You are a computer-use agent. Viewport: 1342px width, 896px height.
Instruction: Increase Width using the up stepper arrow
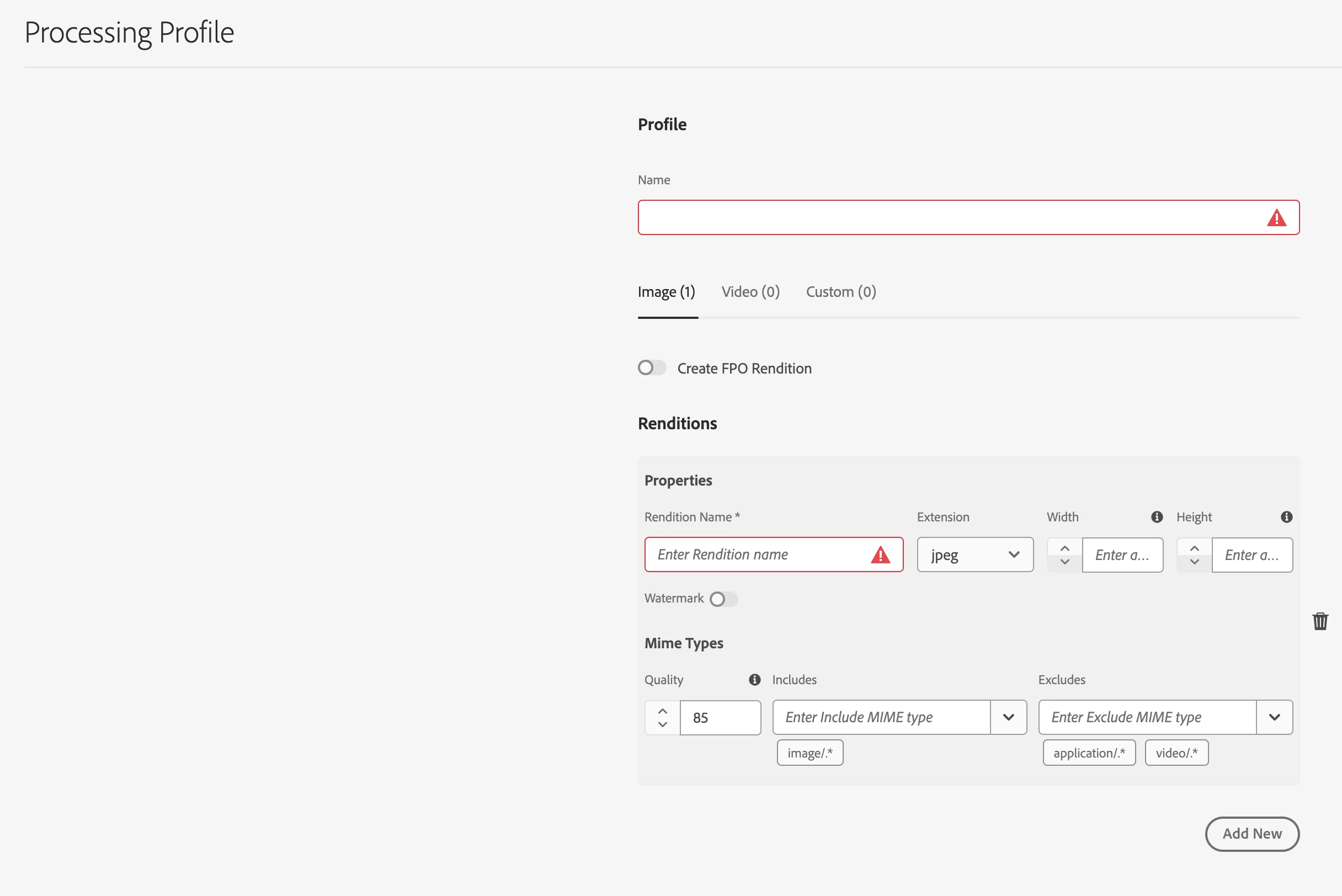pos(1064,548)
